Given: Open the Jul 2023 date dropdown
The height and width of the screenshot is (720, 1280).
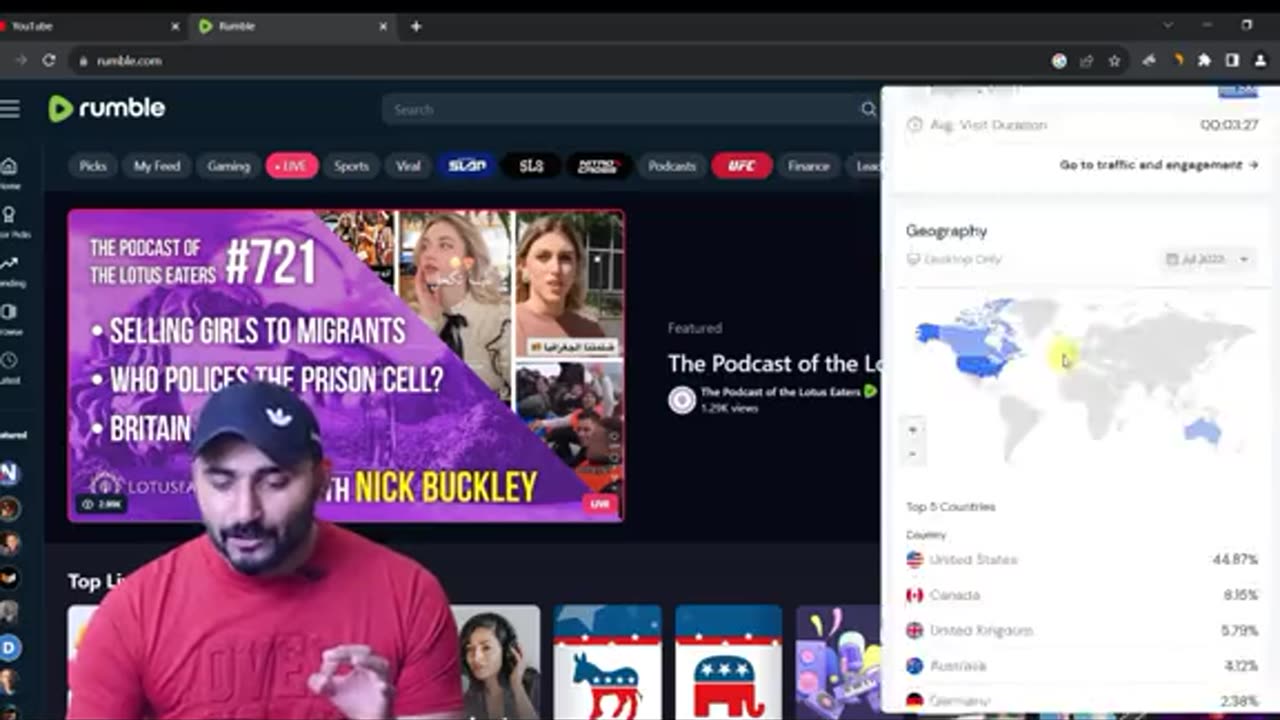Looking at the screenshot, I should click(x=1208, y=259).
